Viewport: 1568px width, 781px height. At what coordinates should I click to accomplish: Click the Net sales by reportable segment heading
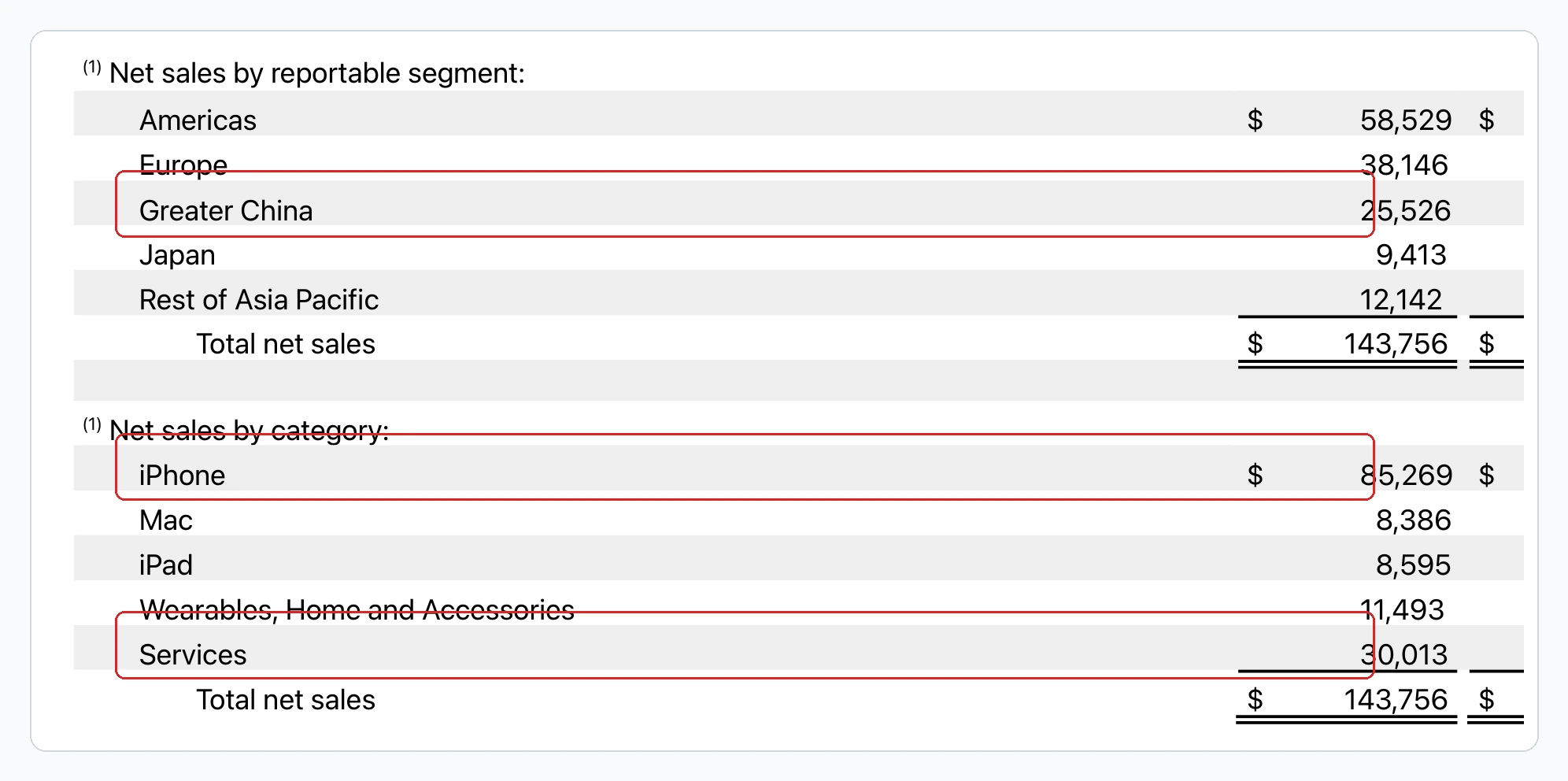tap(316, 73)
